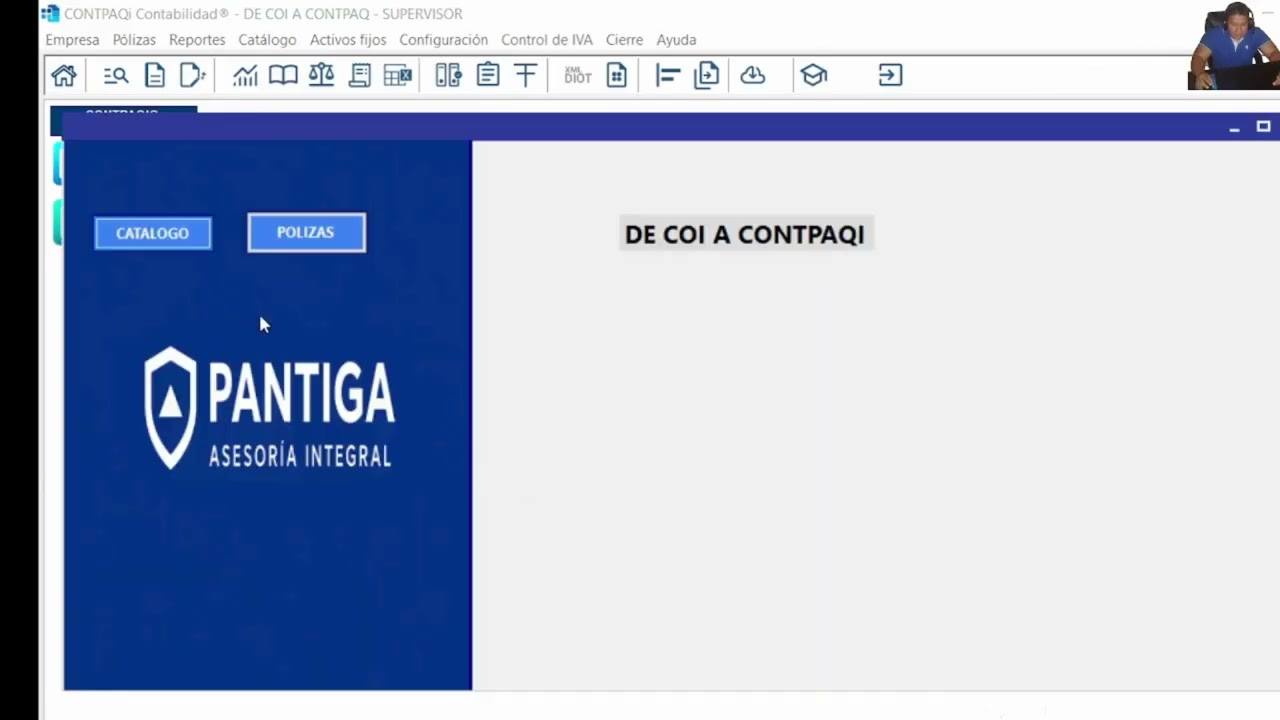Open the Catálogo menu

pyautogui.click(x=267, y=40)
